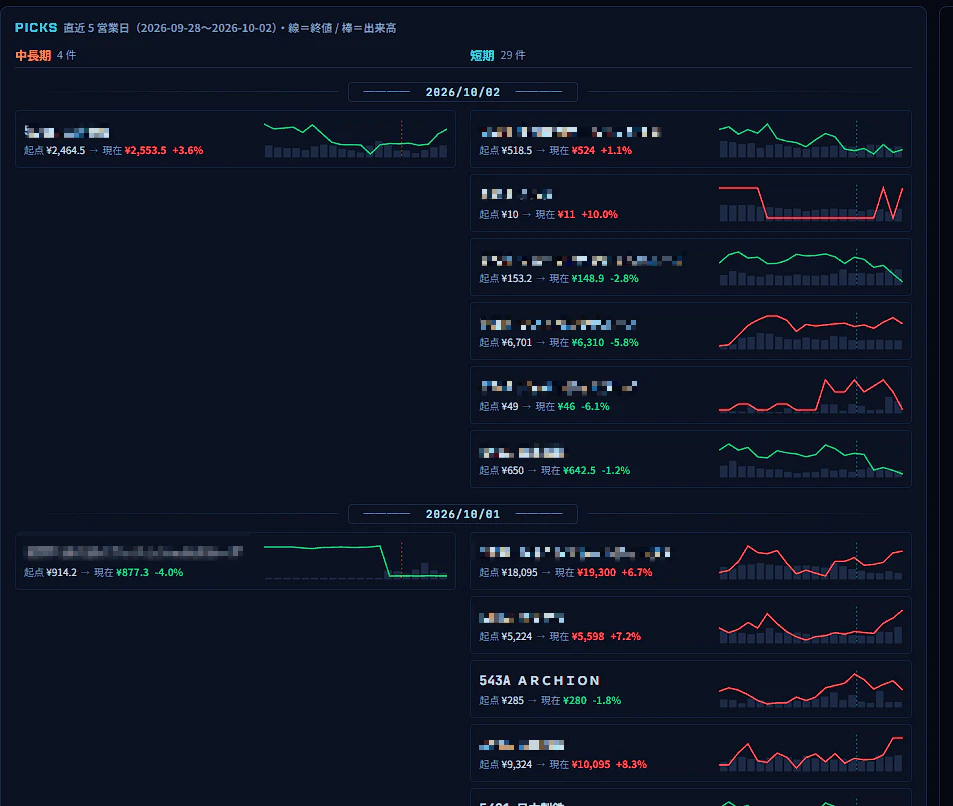The height and width of the screenshot is (806, 953).
Task: Click the 4 件 count beside 中長期
Action: click(66, 55)
